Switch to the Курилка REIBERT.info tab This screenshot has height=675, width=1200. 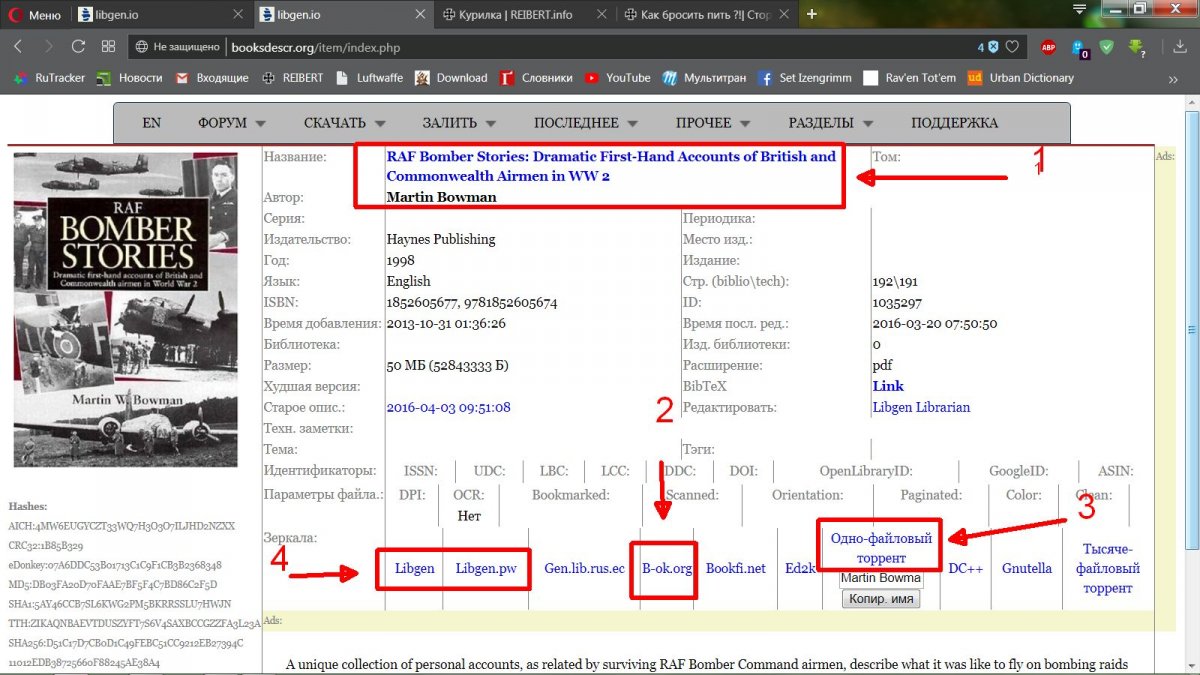point(522,14)
